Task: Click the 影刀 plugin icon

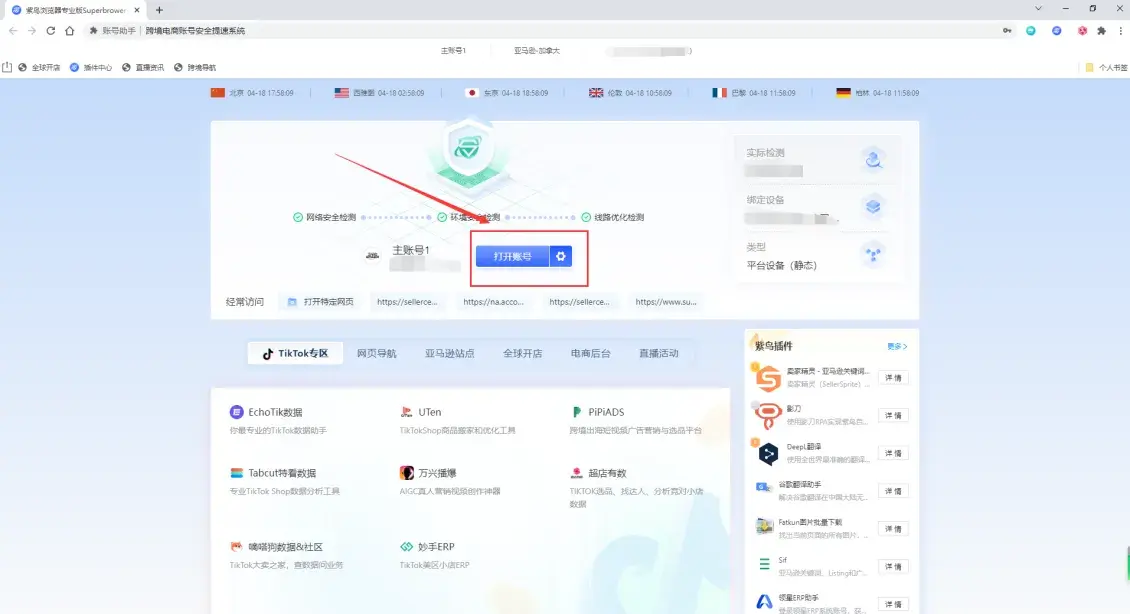Action: [768, 416]
